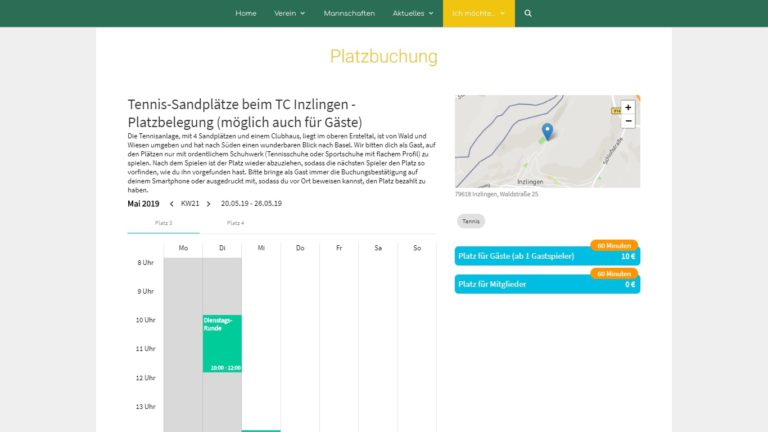The height and width of the screenshot is (432, 768).
Task: Click the So column header
Action: point(417,248)
